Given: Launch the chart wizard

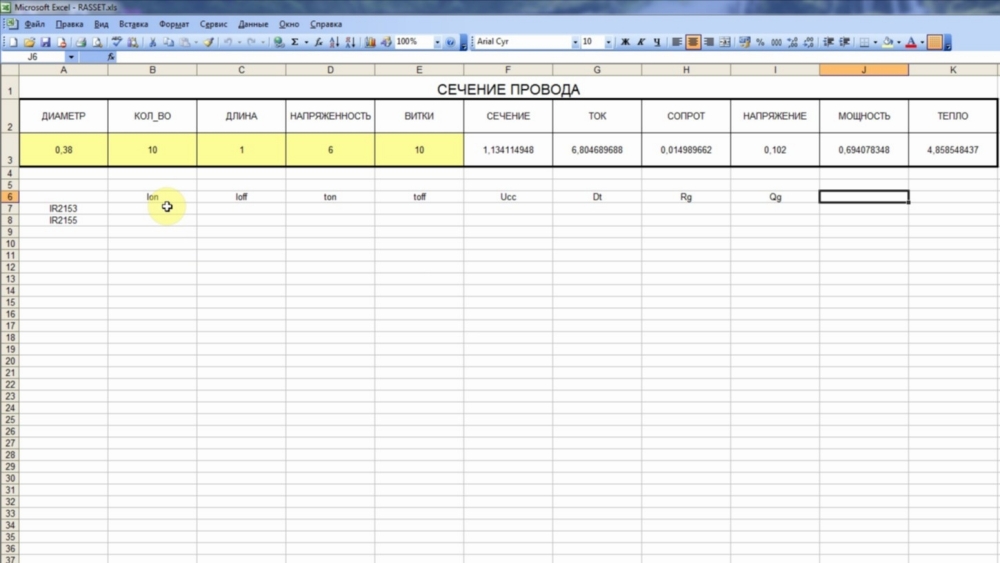Looking at the screenshot, I should (370, 42).
